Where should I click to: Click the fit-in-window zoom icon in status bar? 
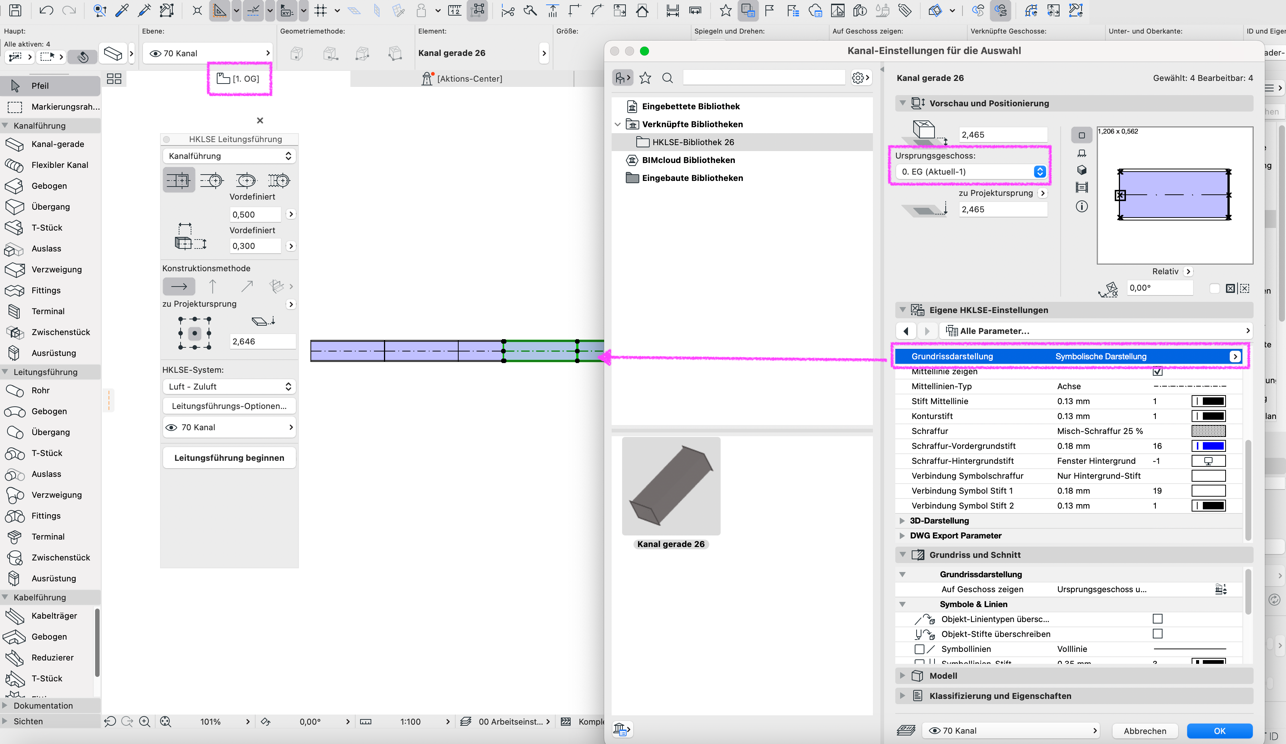point(166,721)
